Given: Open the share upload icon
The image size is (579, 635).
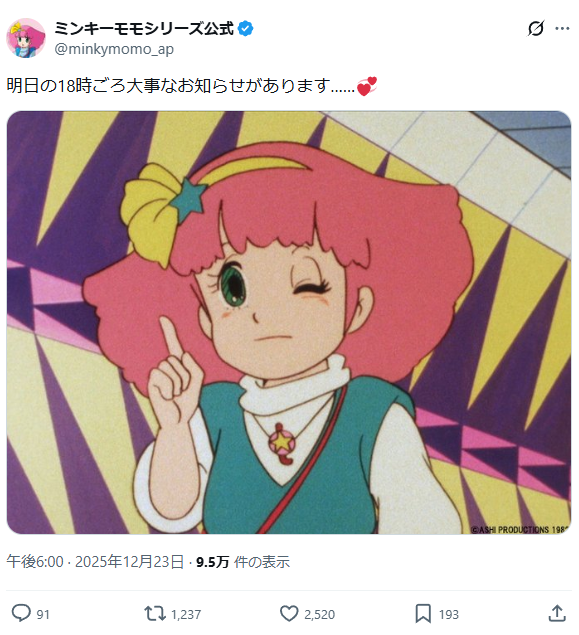Looking at the screenshot, I should point(557,613).
